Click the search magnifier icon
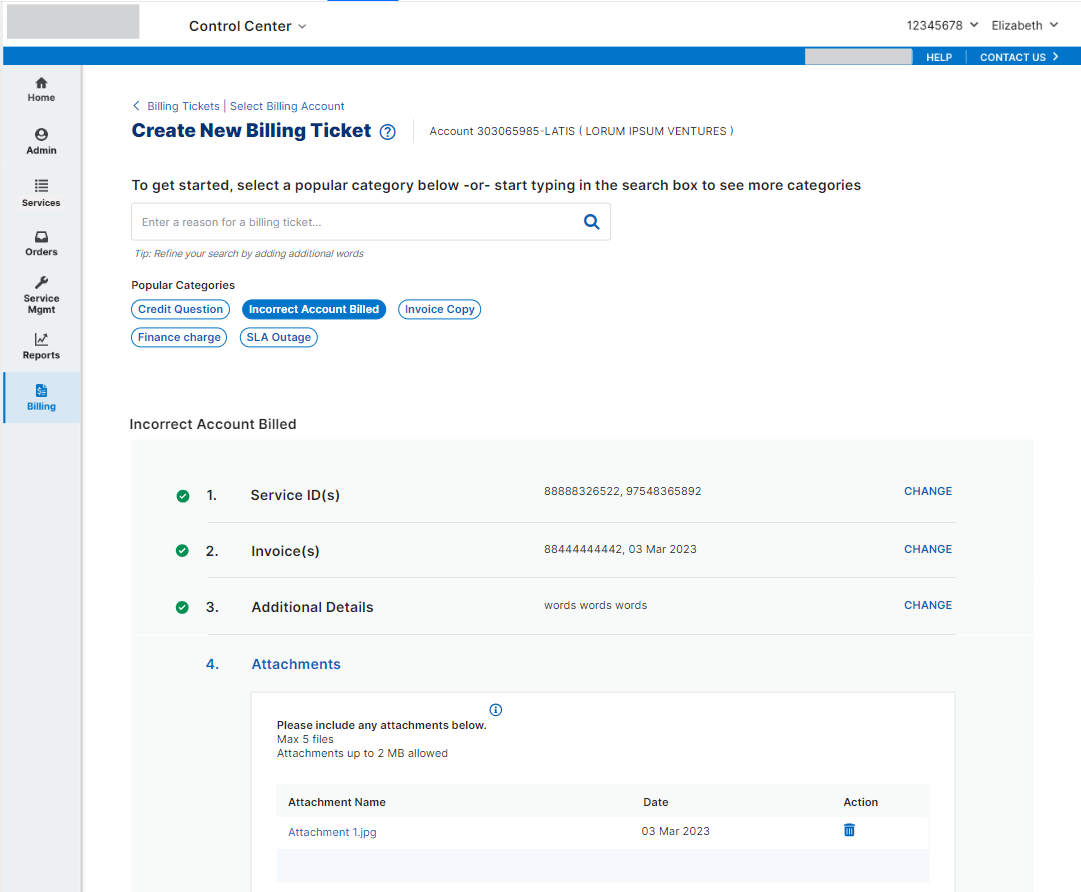The width and height of the screenshot is (1081, 892). tap(591, 221)
